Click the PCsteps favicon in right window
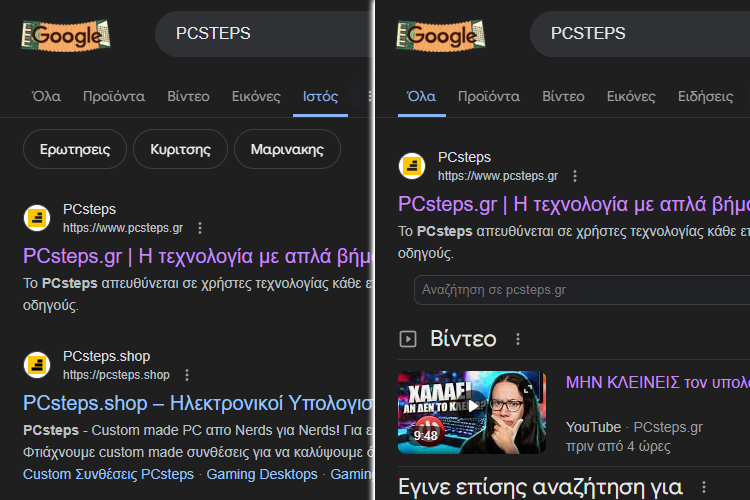The height and width of the screenshot is (500, 750). [x=412, y=166]
